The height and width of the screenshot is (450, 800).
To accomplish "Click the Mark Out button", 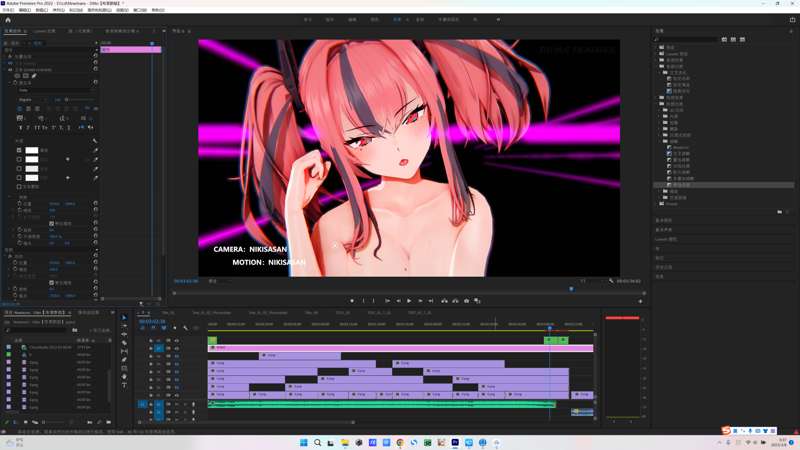I will pyautogui.click(x=374, y=301).
